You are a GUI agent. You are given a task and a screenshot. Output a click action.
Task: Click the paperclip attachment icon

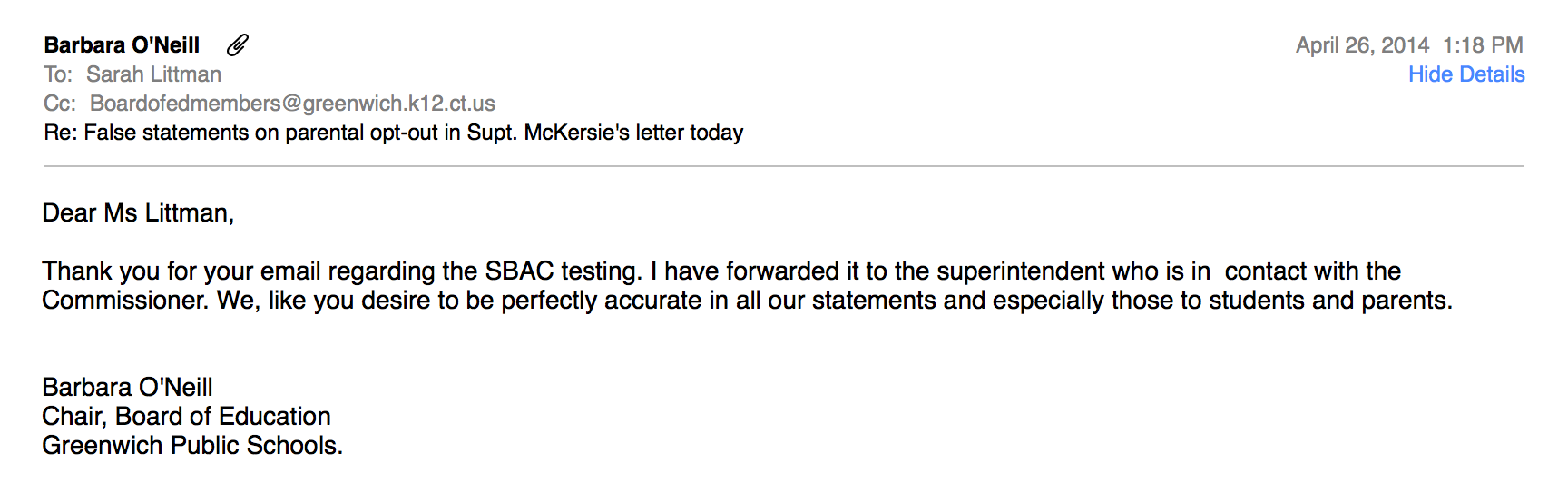coord(238,44)
